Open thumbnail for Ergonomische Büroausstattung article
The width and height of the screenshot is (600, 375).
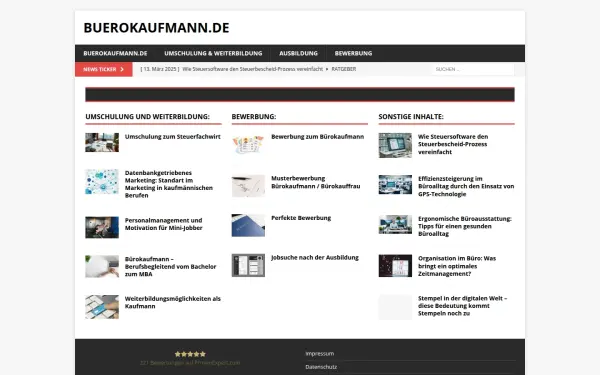click(x=395, y=224)
